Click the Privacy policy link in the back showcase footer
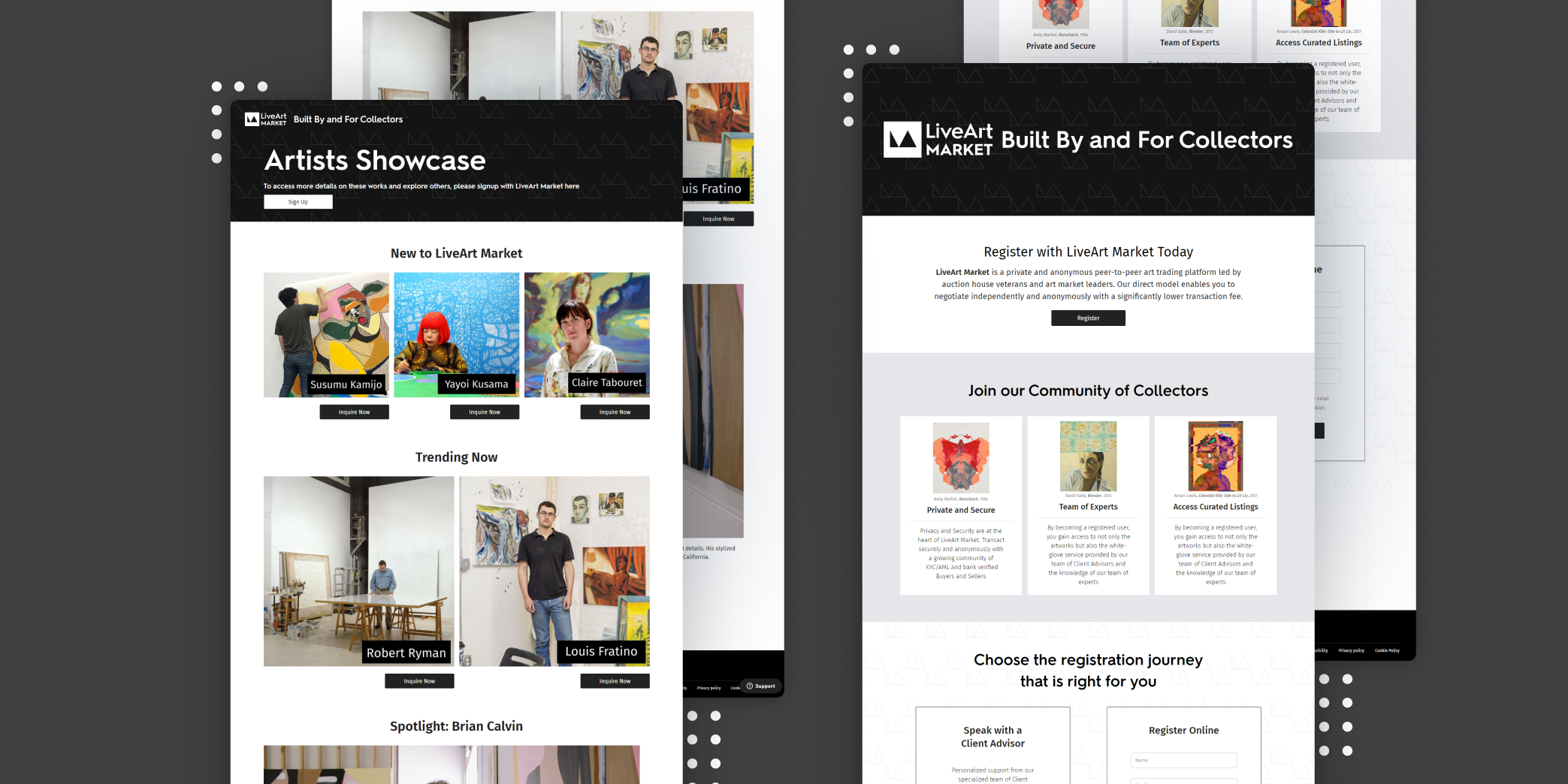 click(708, 688)
